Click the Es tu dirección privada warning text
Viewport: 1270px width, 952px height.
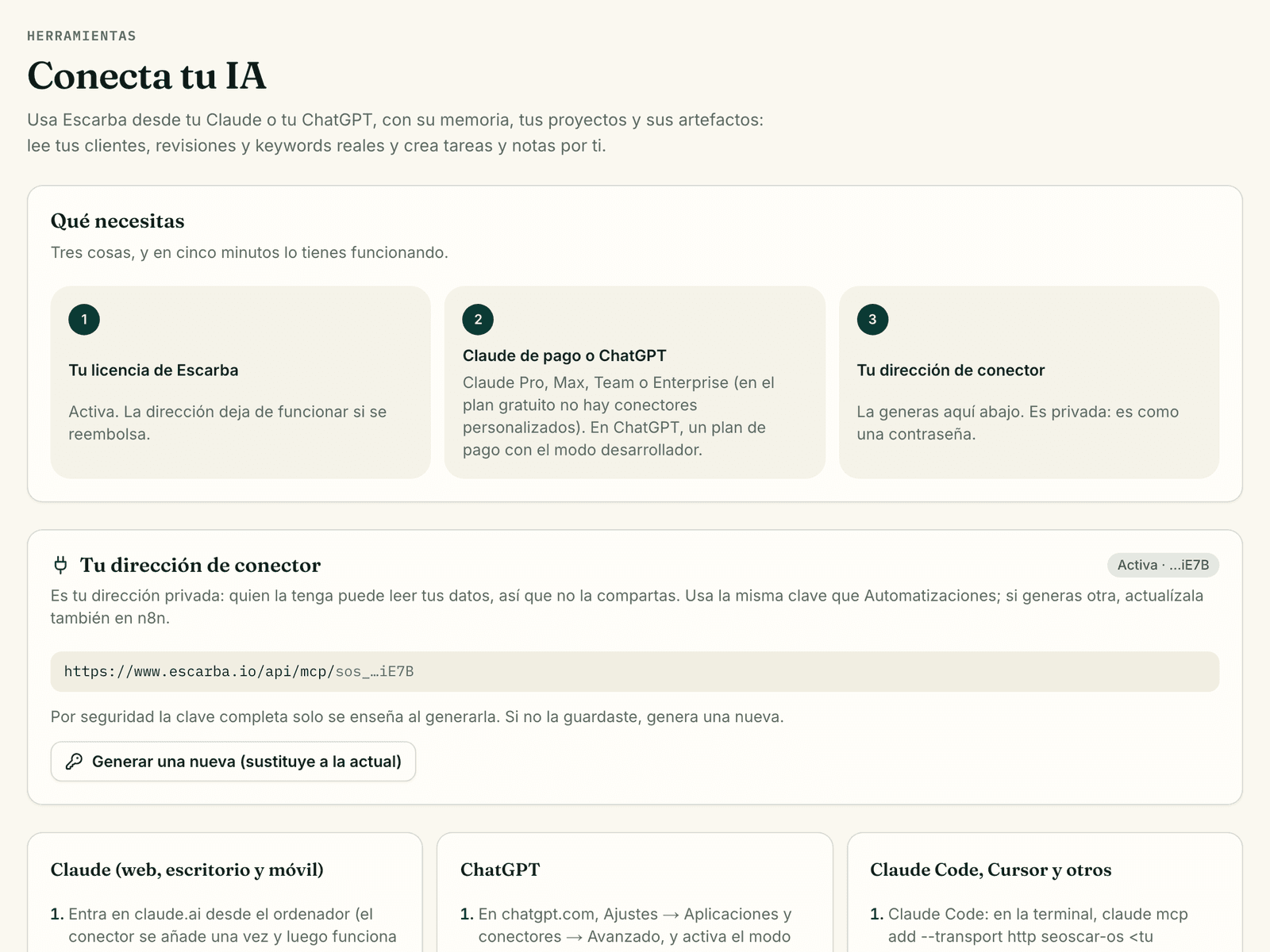[627, 607]
